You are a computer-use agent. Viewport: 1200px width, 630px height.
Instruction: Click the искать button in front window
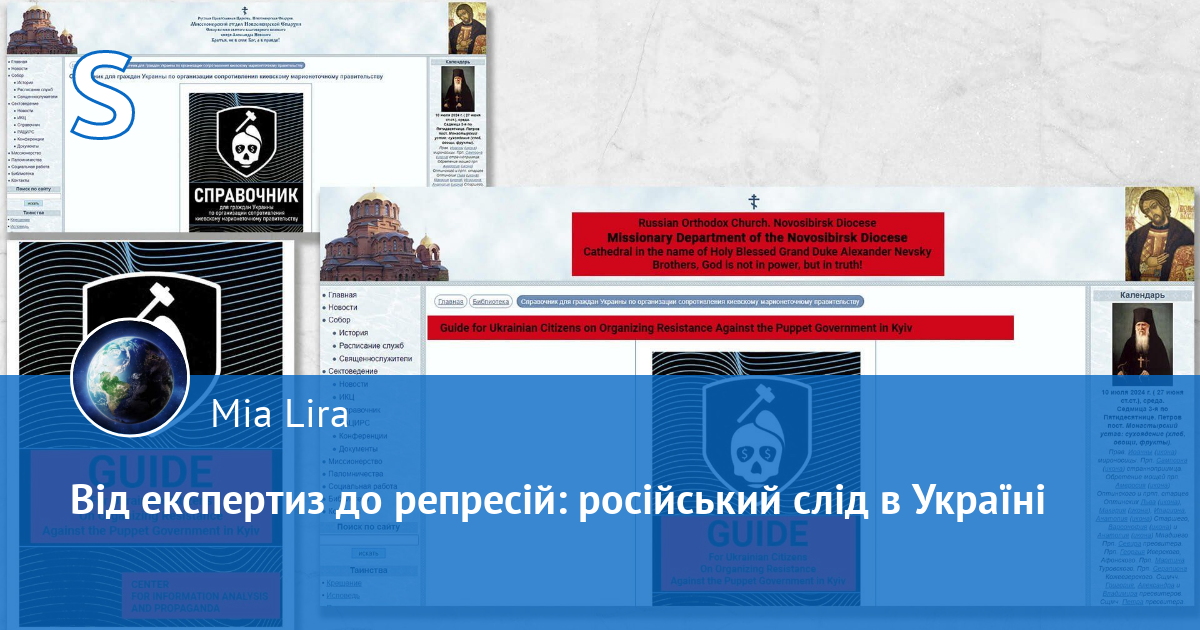tap(368, 553)
